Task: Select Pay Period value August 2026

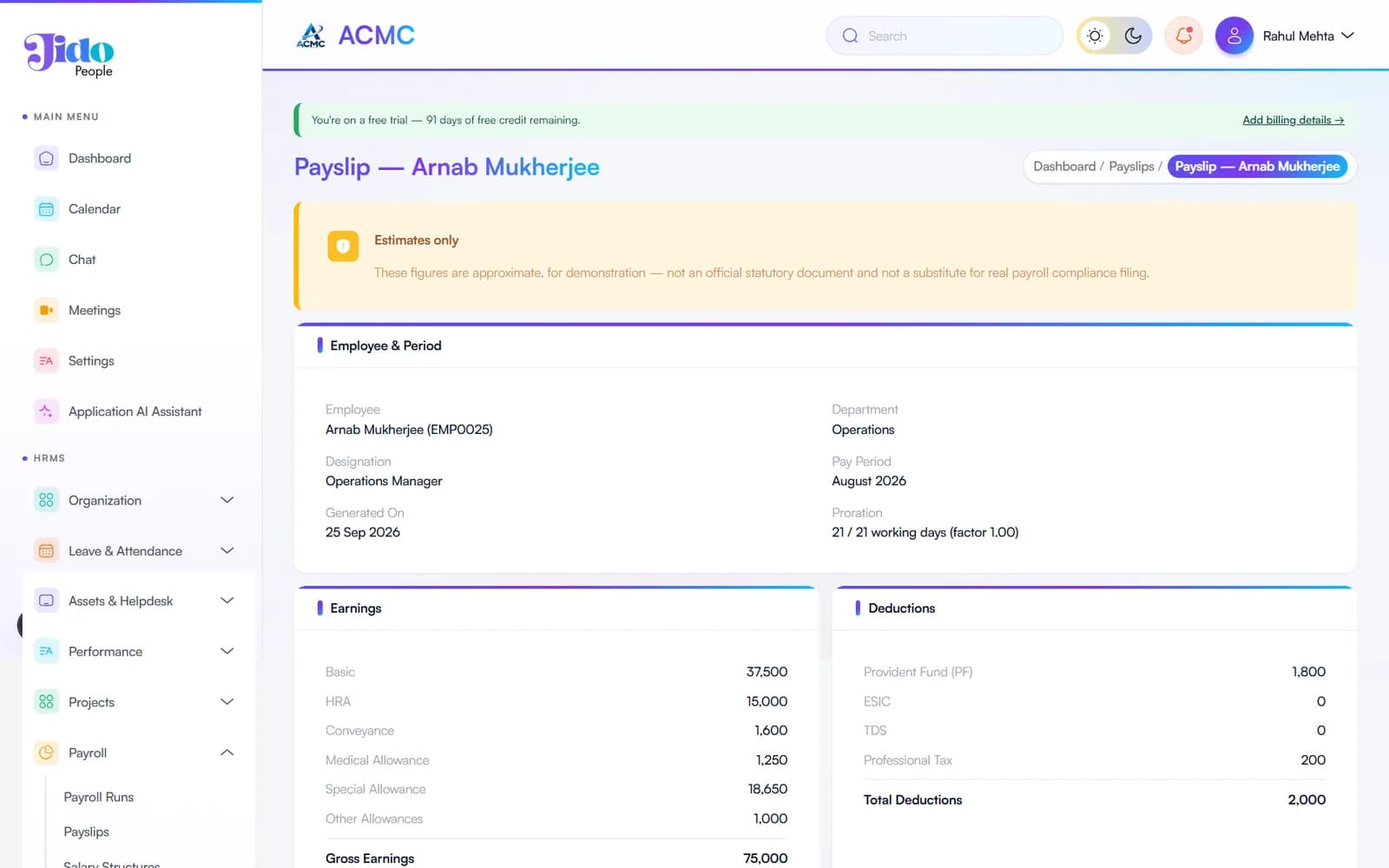Action: 869,481
